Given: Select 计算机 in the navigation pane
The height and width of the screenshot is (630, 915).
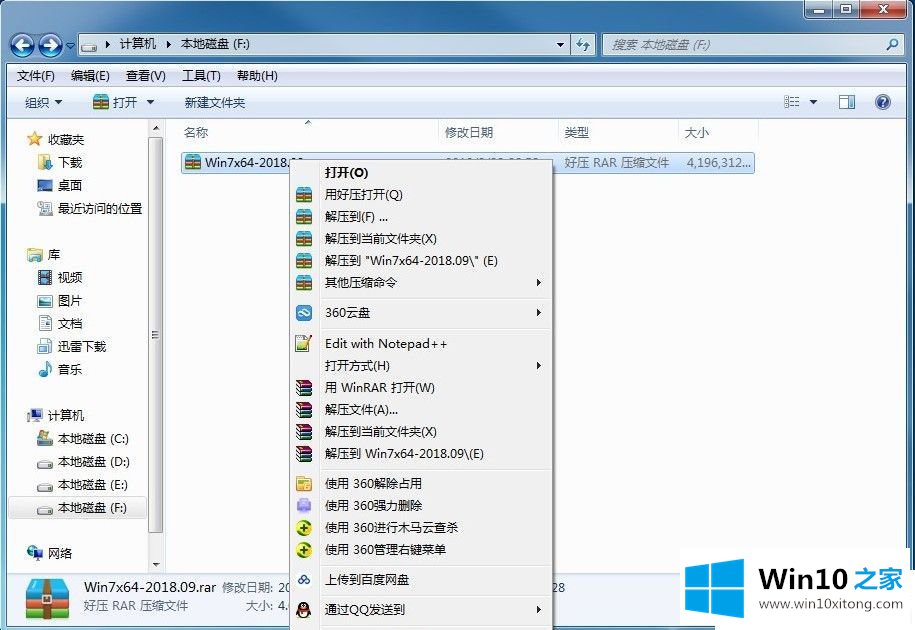Looking at the screenshot, I should (56, 415).
